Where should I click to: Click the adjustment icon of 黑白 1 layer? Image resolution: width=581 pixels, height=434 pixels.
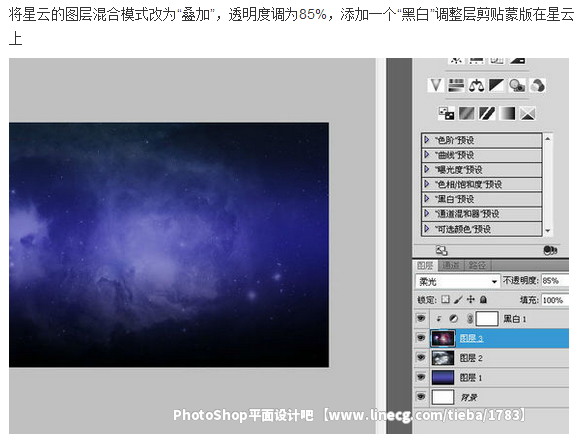pyautogui.click(x=453, y=319)
